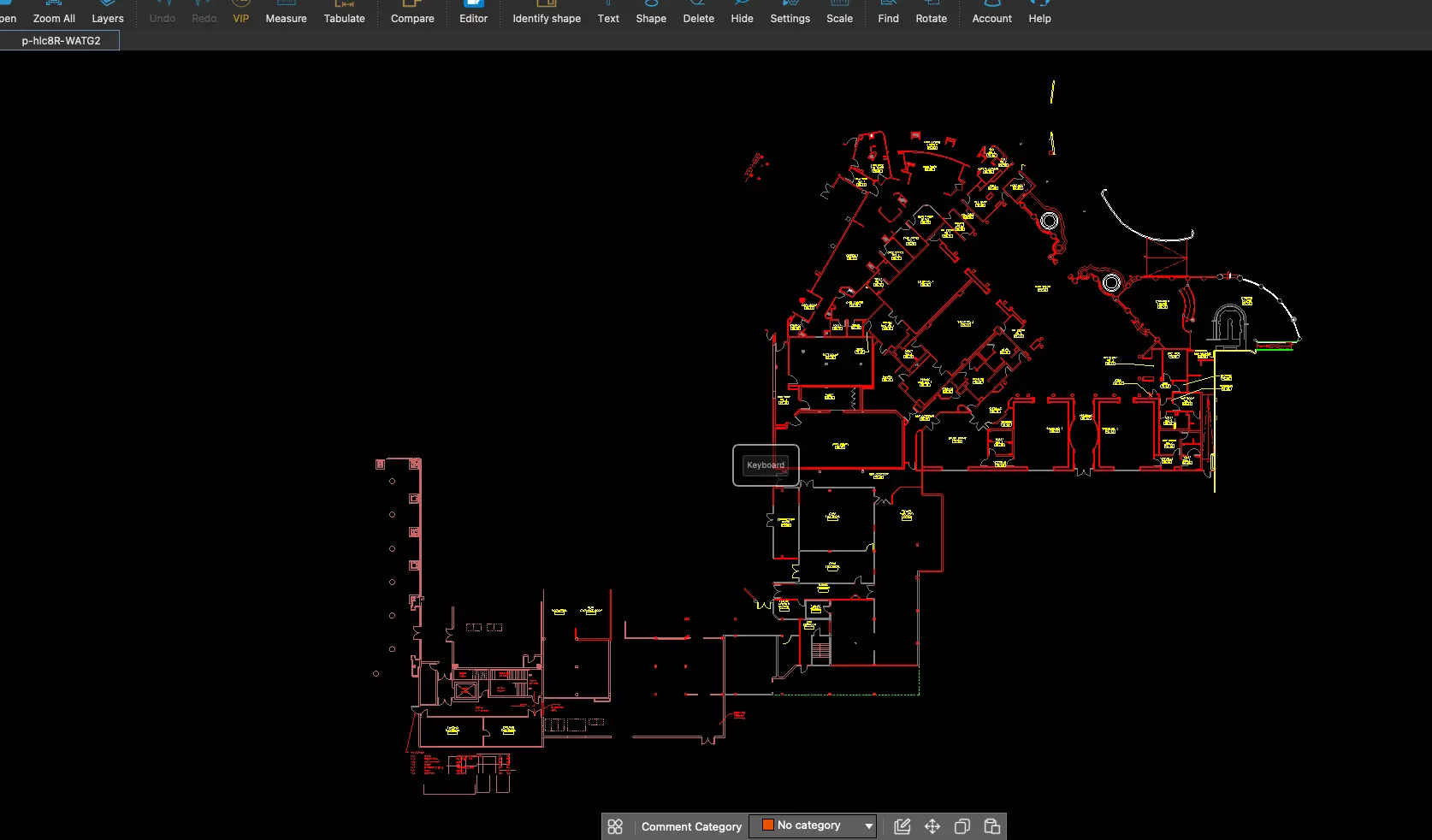The width and height of the screenshot is (1432, 840).
Task: Click the four-shapes icon left of Comment Category
Action: (615, 826)
